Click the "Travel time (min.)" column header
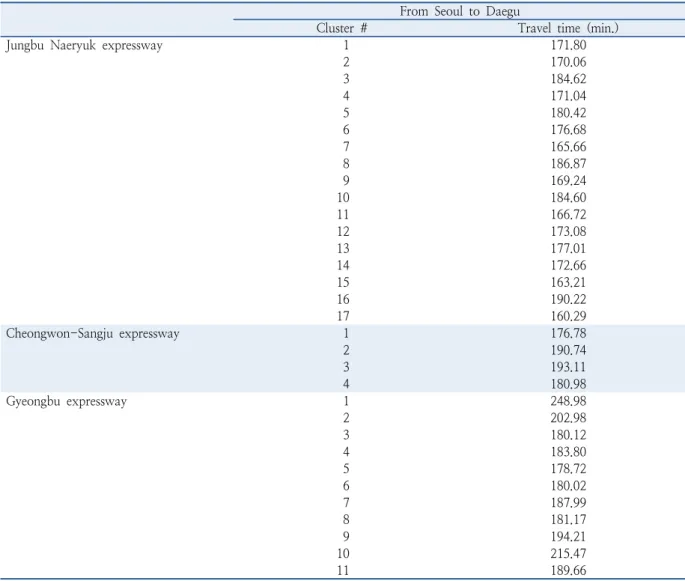This screenshot has height=581, width=685. (x=568, y=28)
